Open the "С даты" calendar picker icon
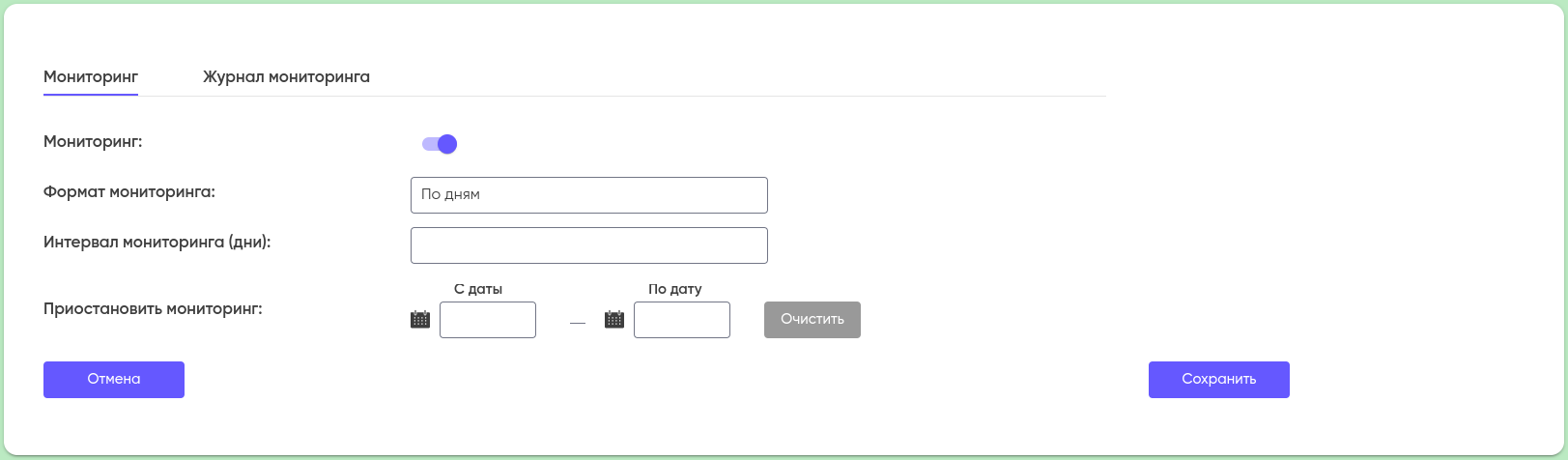Screen dimensions: 1568x460 420,319
